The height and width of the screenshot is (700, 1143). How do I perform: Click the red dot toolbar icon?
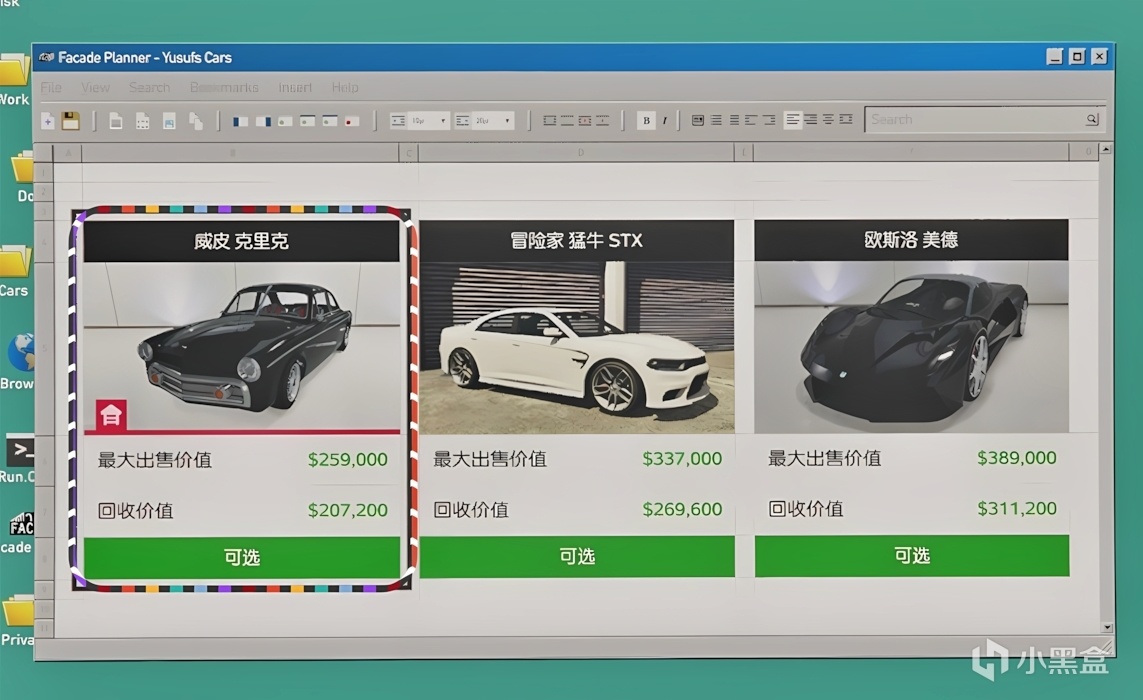351,121
